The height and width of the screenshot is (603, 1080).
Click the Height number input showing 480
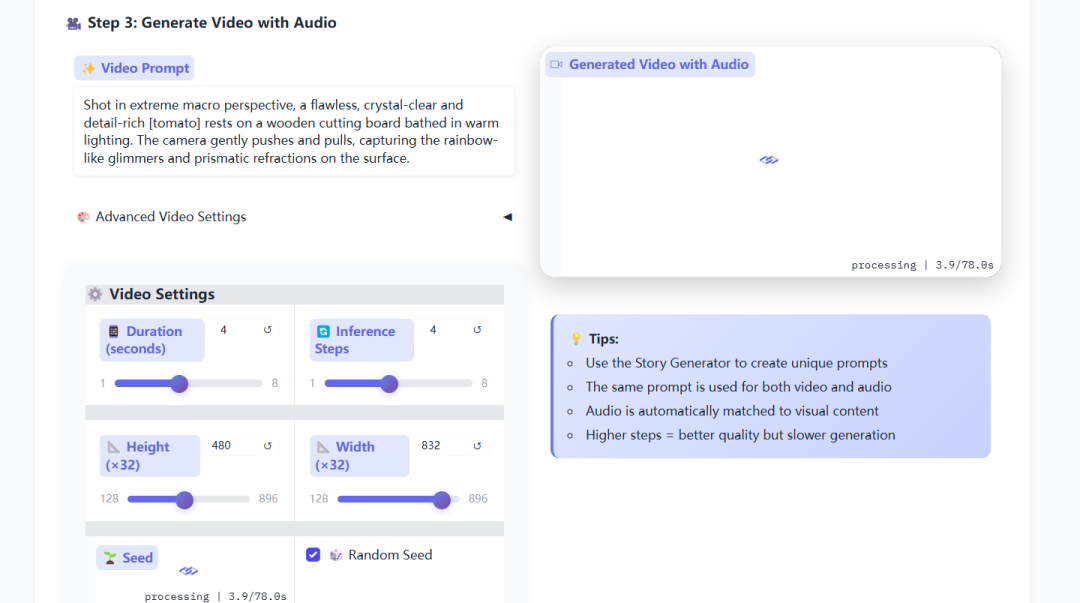point(228,446)
